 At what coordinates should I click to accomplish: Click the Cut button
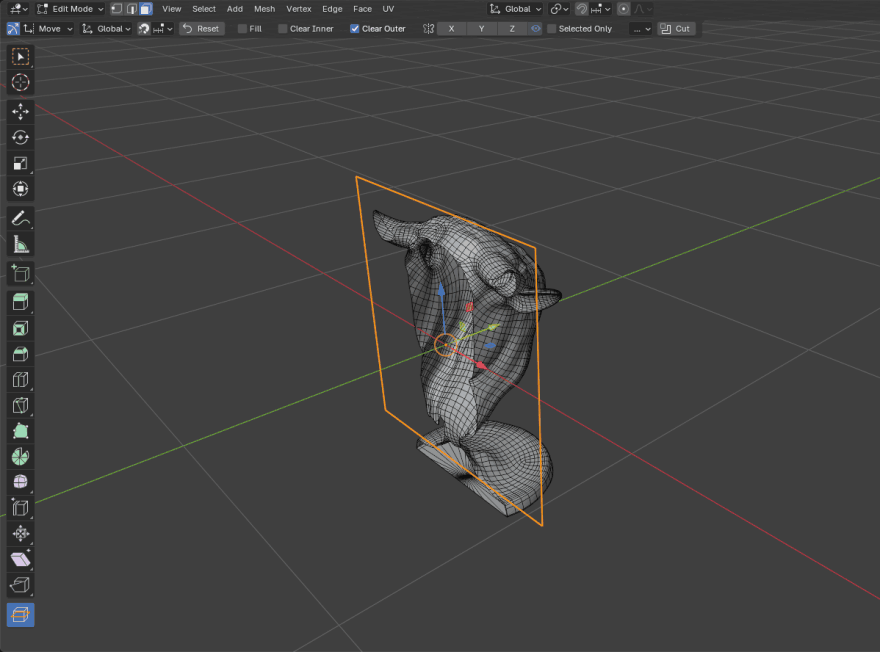[x=676, y=29]
